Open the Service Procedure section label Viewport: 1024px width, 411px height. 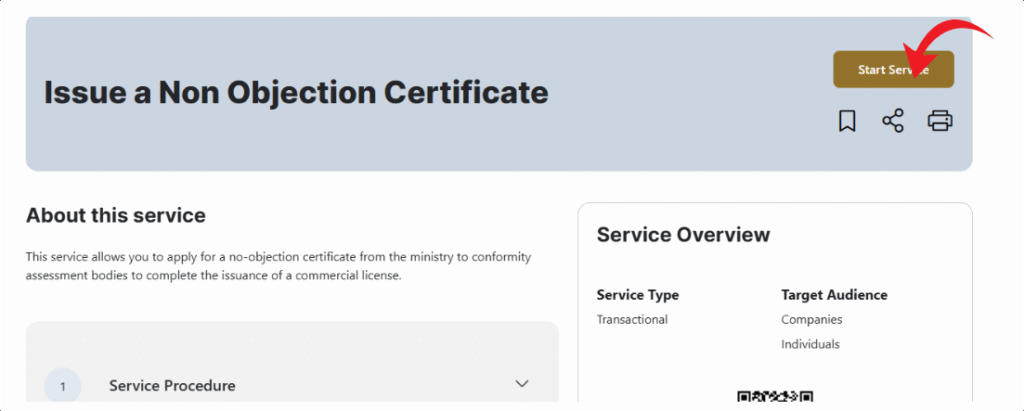click(172, 386)
